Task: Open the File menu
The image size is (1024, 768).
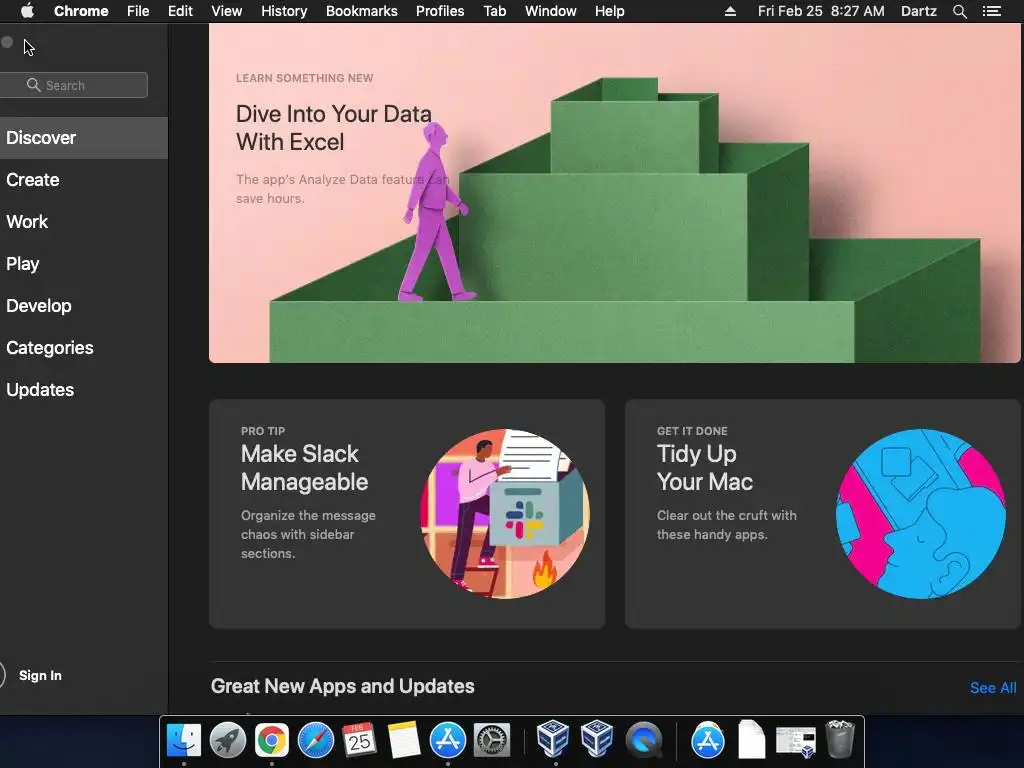Action: click(138, 11)
